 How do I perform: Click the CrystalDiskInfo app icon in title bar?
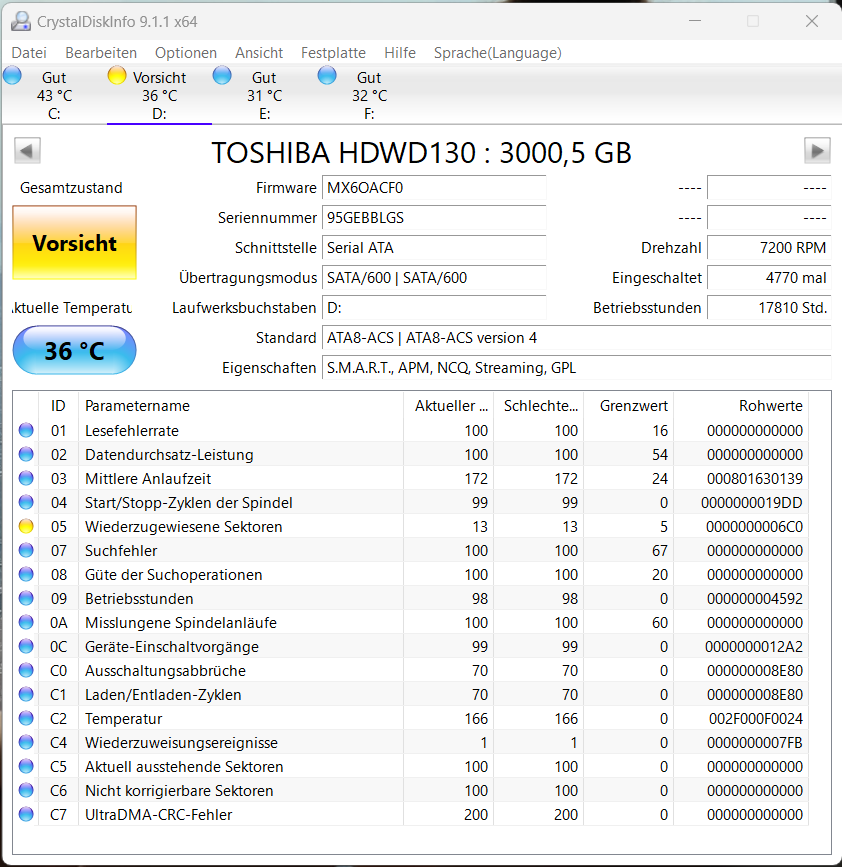(21, 21)
